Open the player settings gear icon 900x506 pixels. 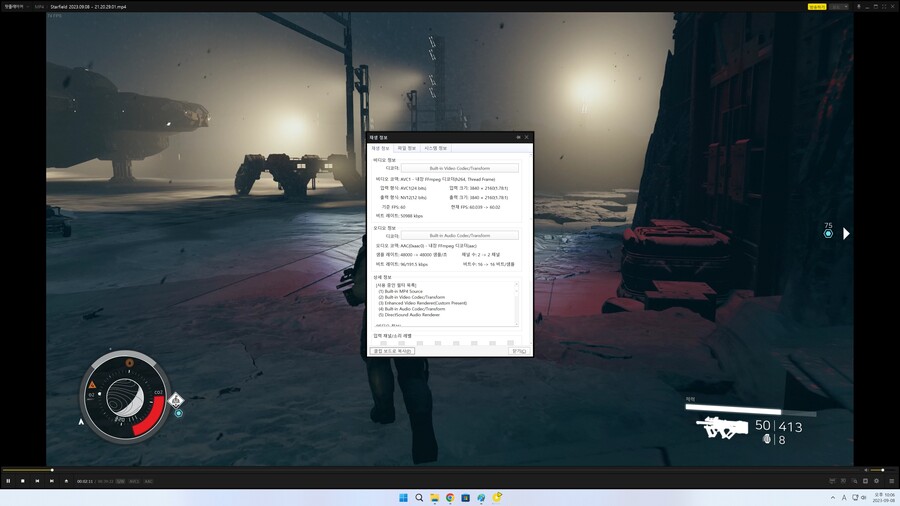(876, 481)
